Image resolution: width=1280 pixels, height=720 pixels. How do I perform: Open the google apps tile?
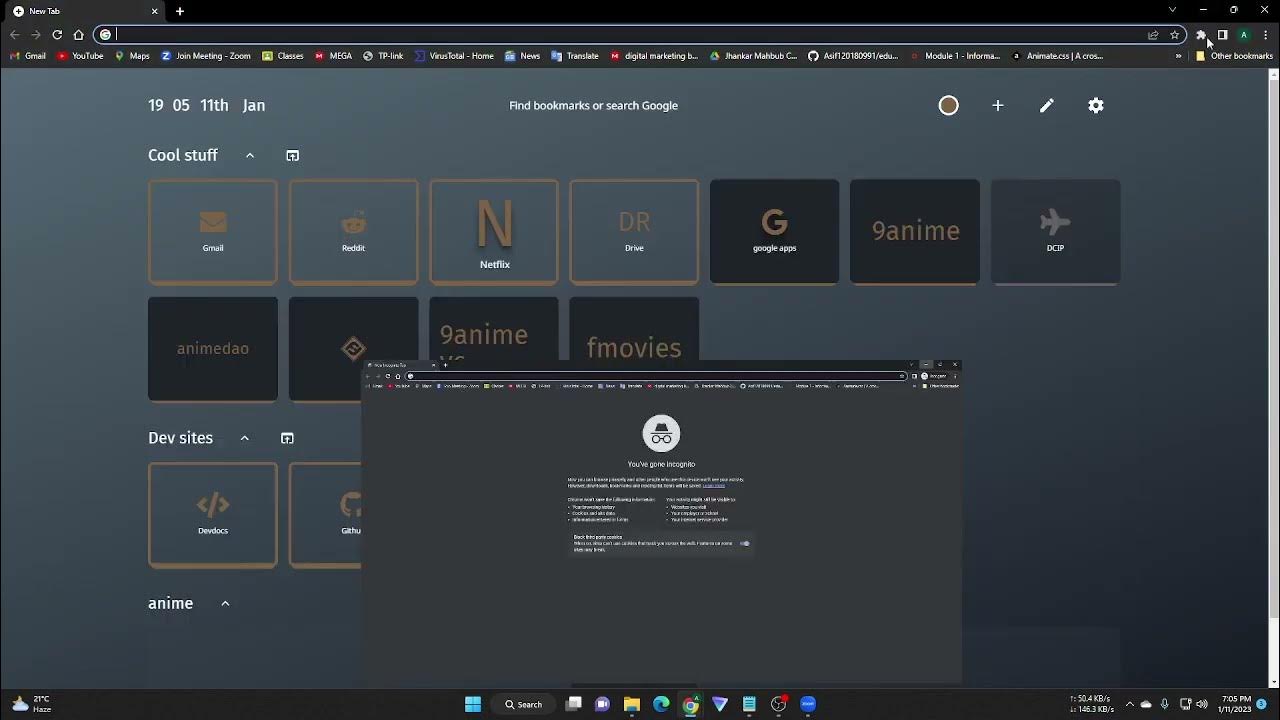[x=774, y=232]
